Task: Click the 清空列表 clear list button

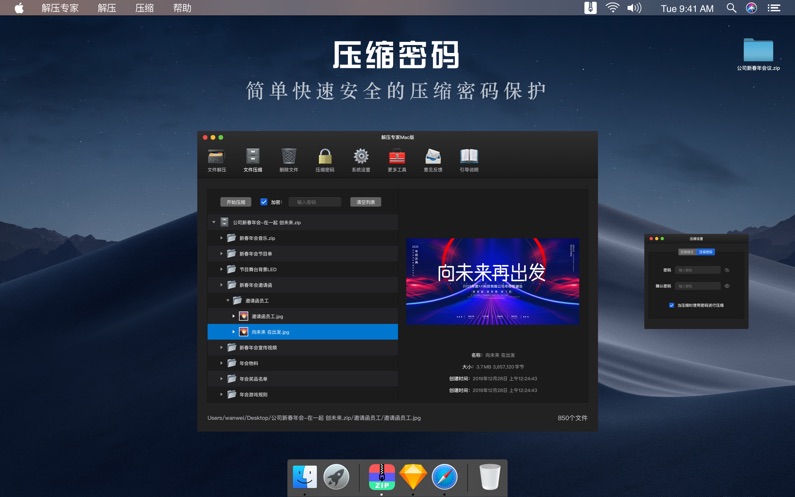Action: point(365,202)
